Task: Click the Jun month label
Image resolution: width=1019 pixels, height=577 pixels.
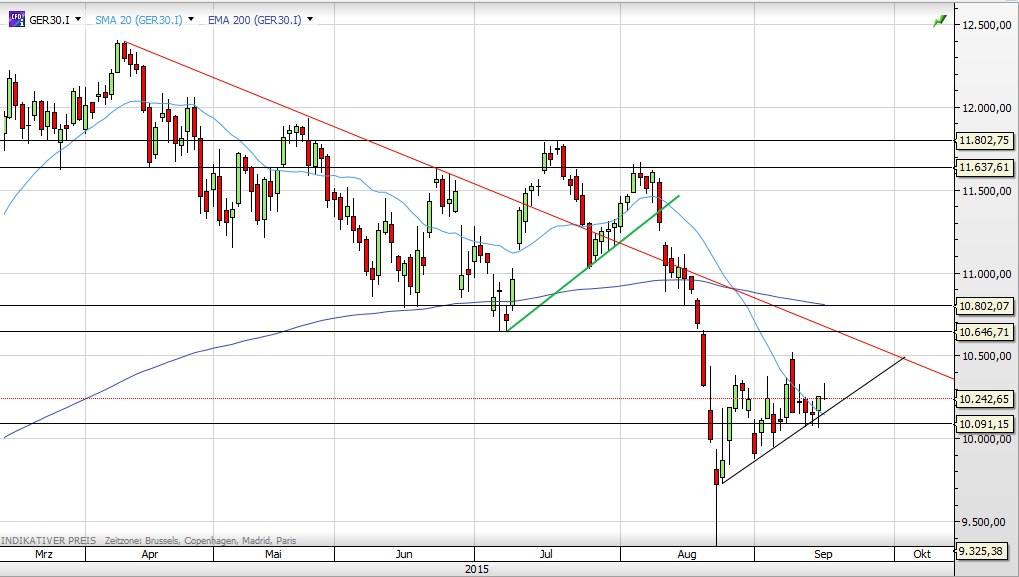Action: pos(404,554)
